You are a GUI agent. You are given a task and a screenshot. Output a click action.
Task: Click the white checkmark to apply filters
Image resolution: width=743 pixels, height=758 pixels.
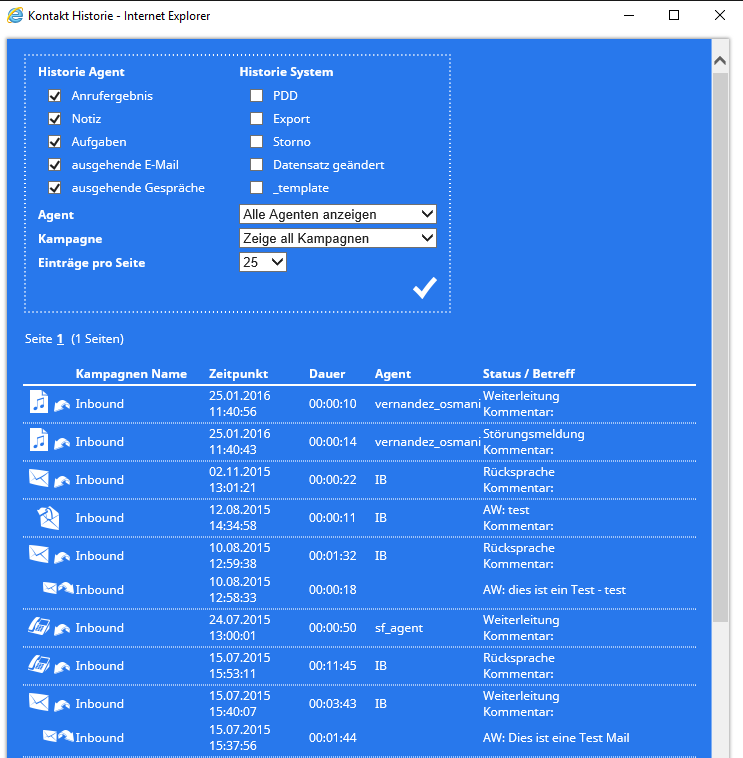click(x=425, y=288)
